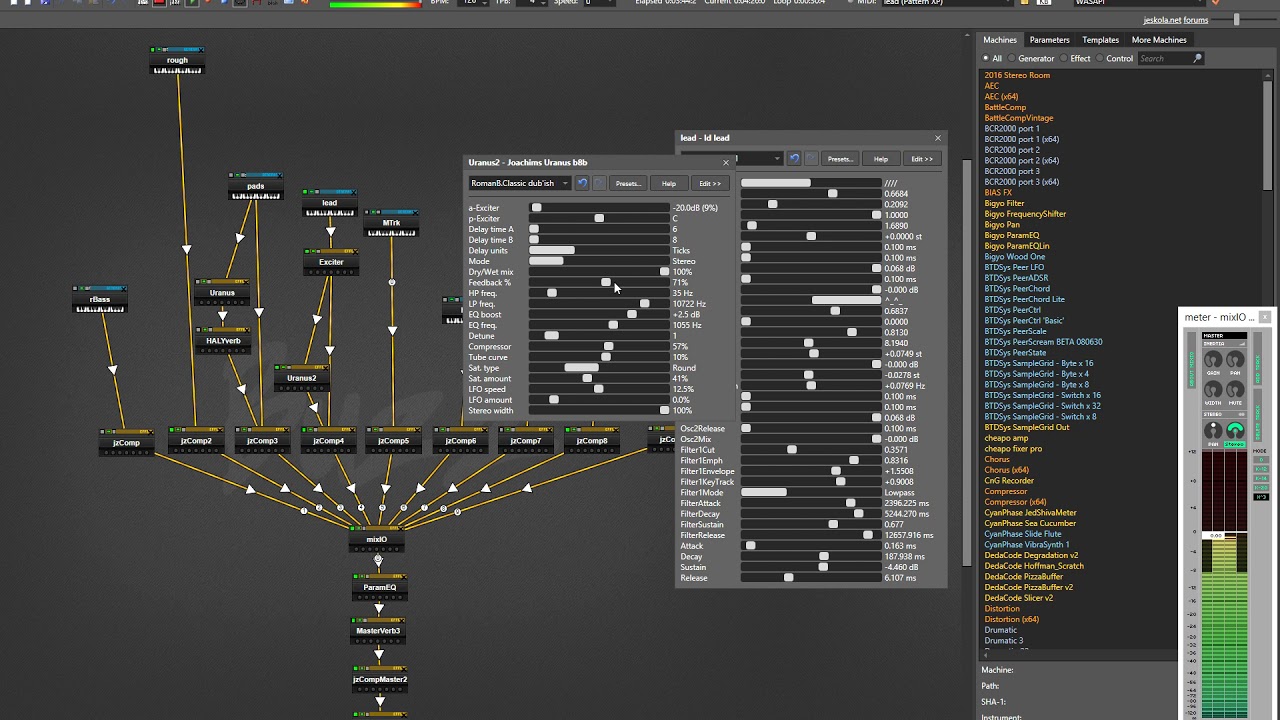Viewport: 1280px width, 720px height.
Task: Click the Dry/Wet mix slider in Uranus2
Action: pyautogui.click(x=599, y=272)
